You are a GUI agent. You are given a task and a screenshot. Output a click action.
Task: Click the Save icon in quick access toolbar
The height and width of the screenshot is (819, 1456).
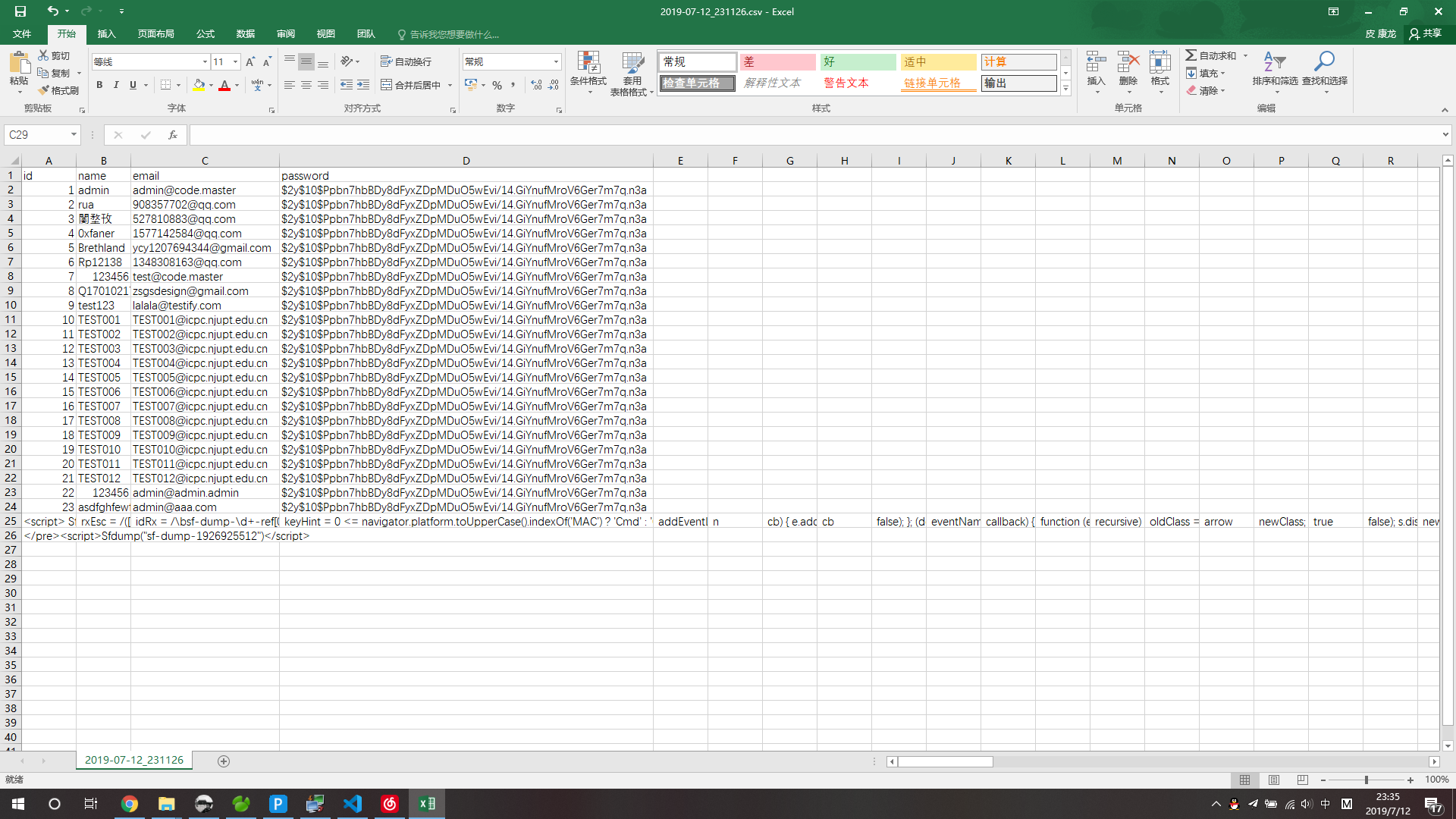point(20,11)
